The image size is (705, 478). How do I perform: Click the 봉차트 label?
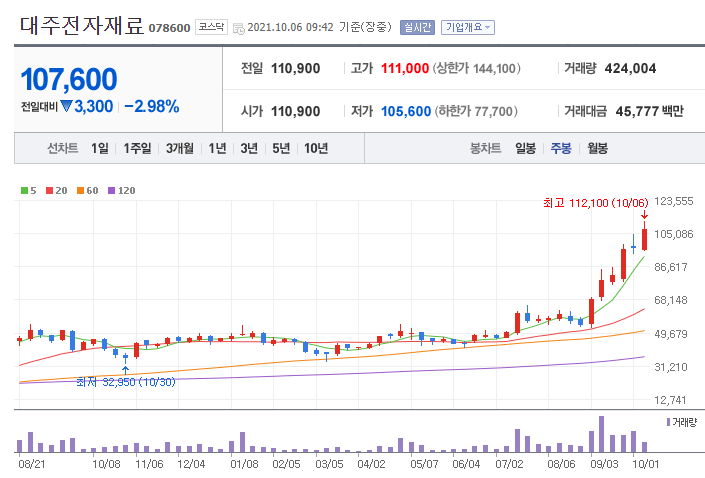[x=486, y=148]
